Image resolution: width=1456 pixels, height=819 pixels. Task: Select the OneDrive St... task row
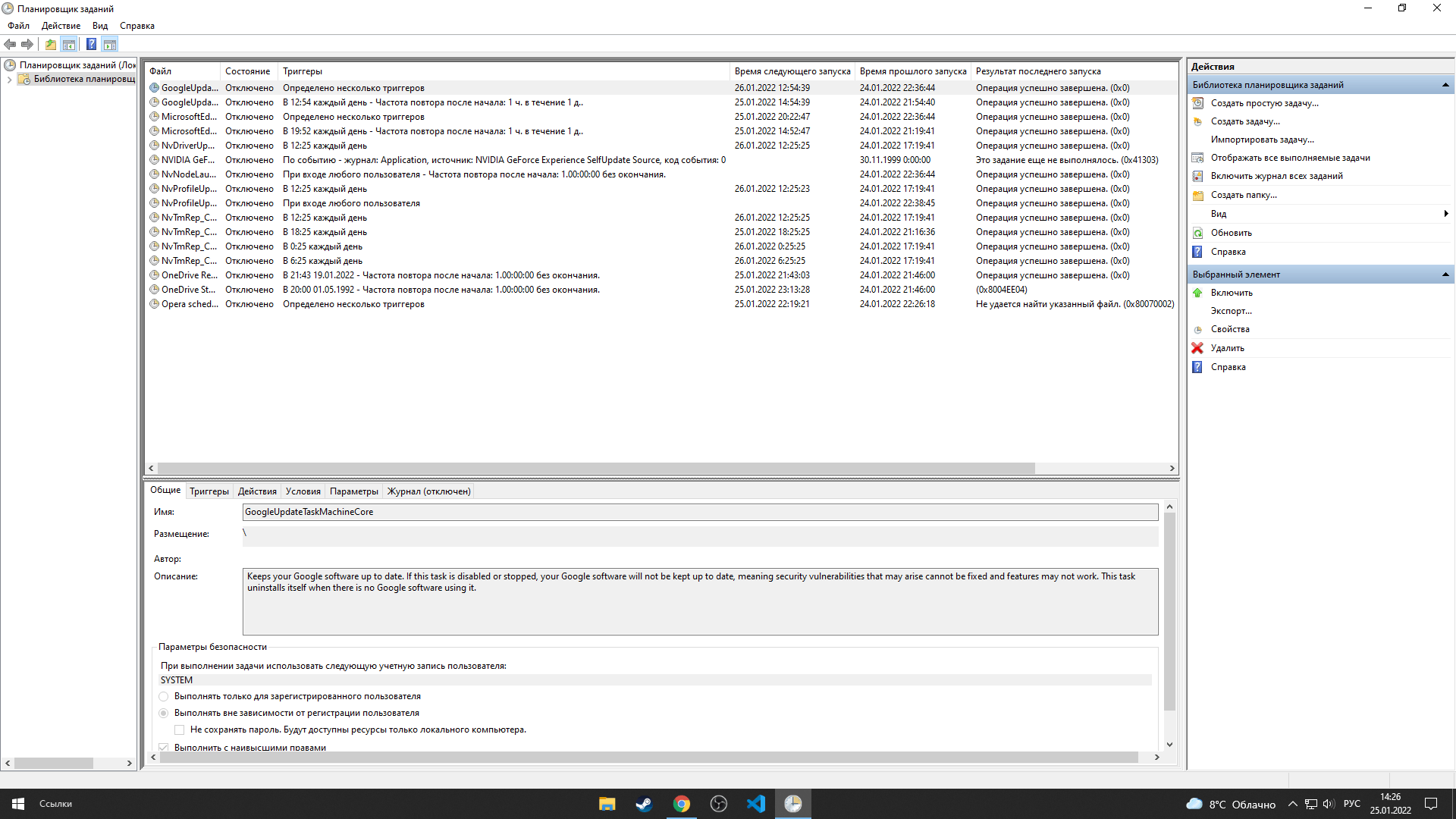coord(661,290)
